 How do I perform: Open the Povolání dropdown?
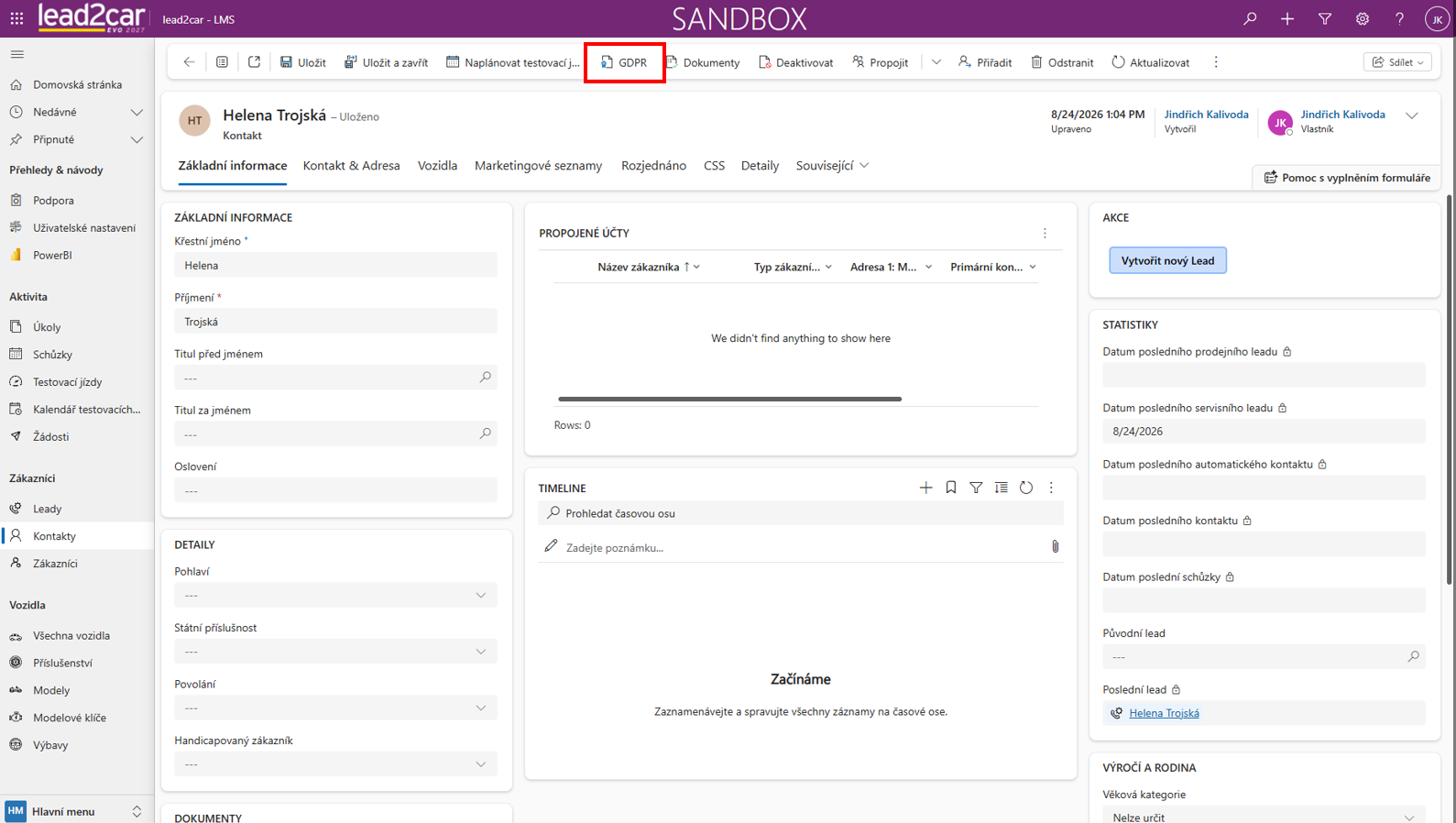(x=335, y=708)
